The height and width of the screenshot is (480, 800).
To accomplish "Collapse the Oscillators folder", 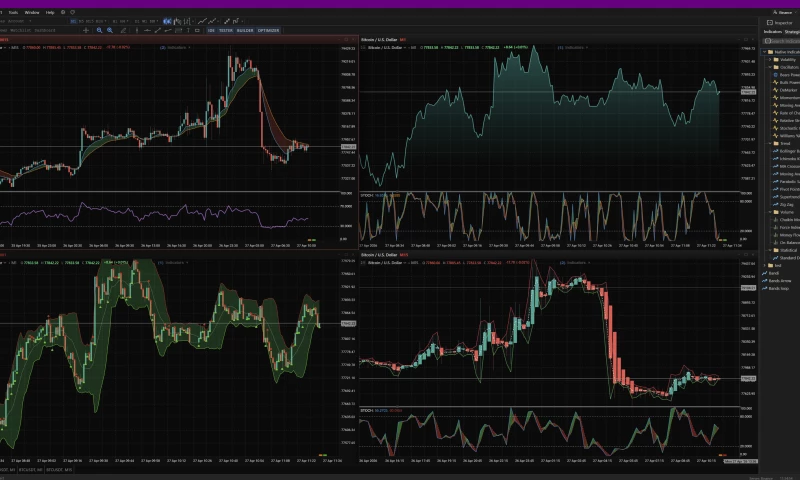I will [770, 67].
